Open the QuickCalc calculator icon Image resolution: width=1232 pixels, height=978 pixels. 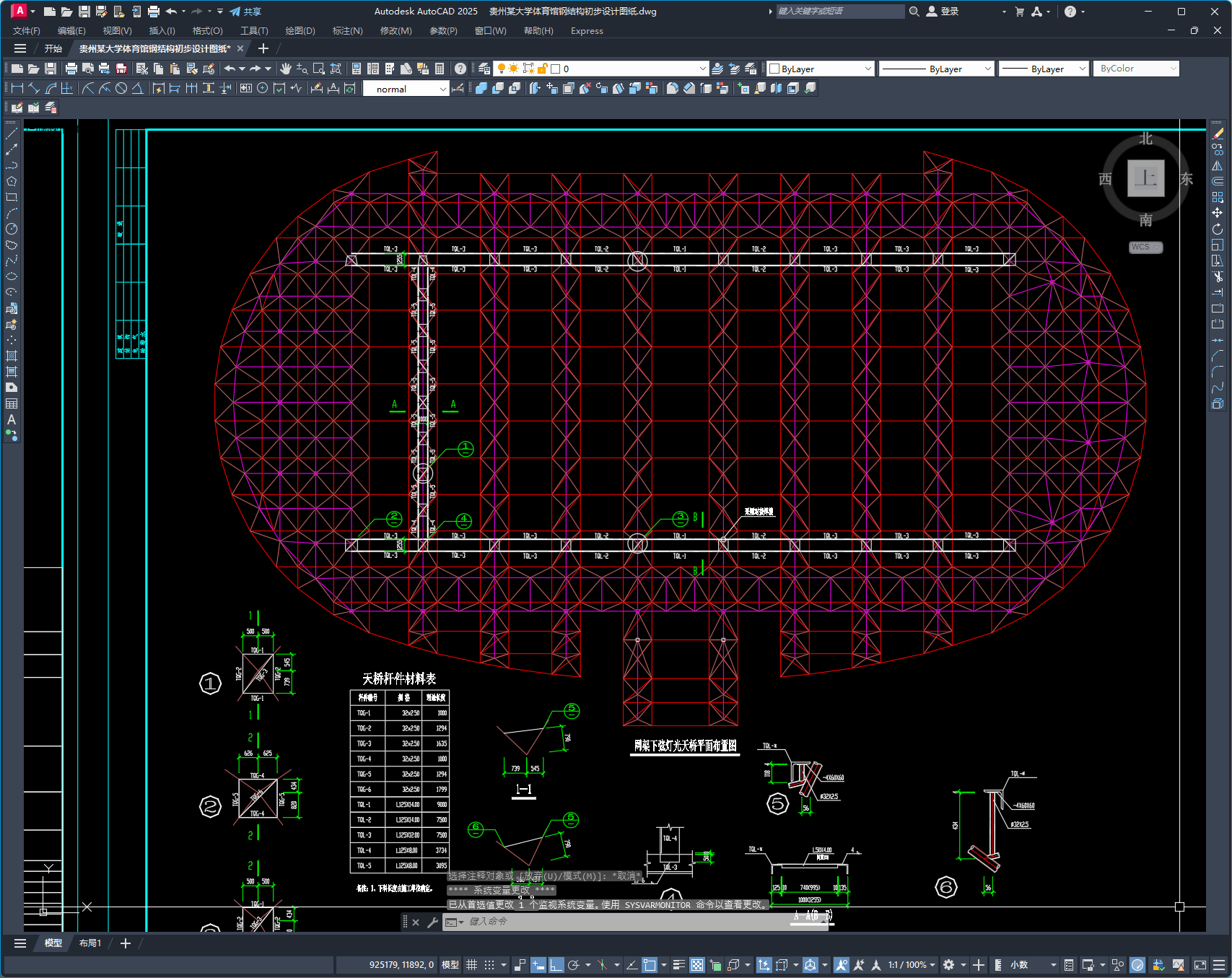[x=440, y=69]
